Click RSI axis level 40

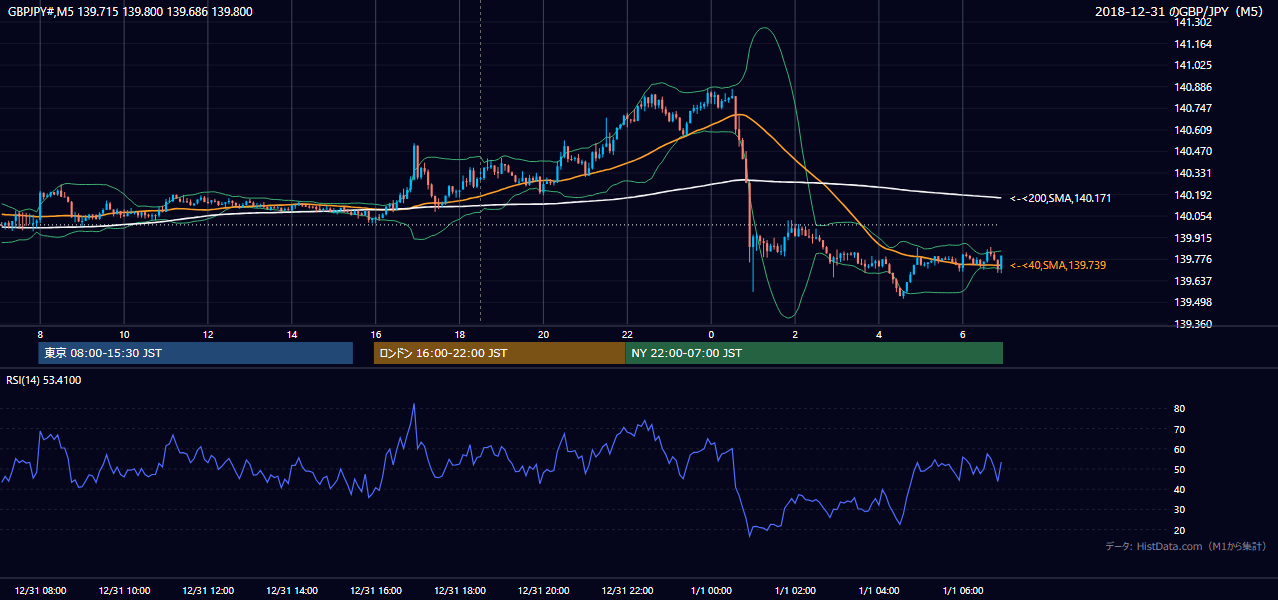[x=1180, y=489]
